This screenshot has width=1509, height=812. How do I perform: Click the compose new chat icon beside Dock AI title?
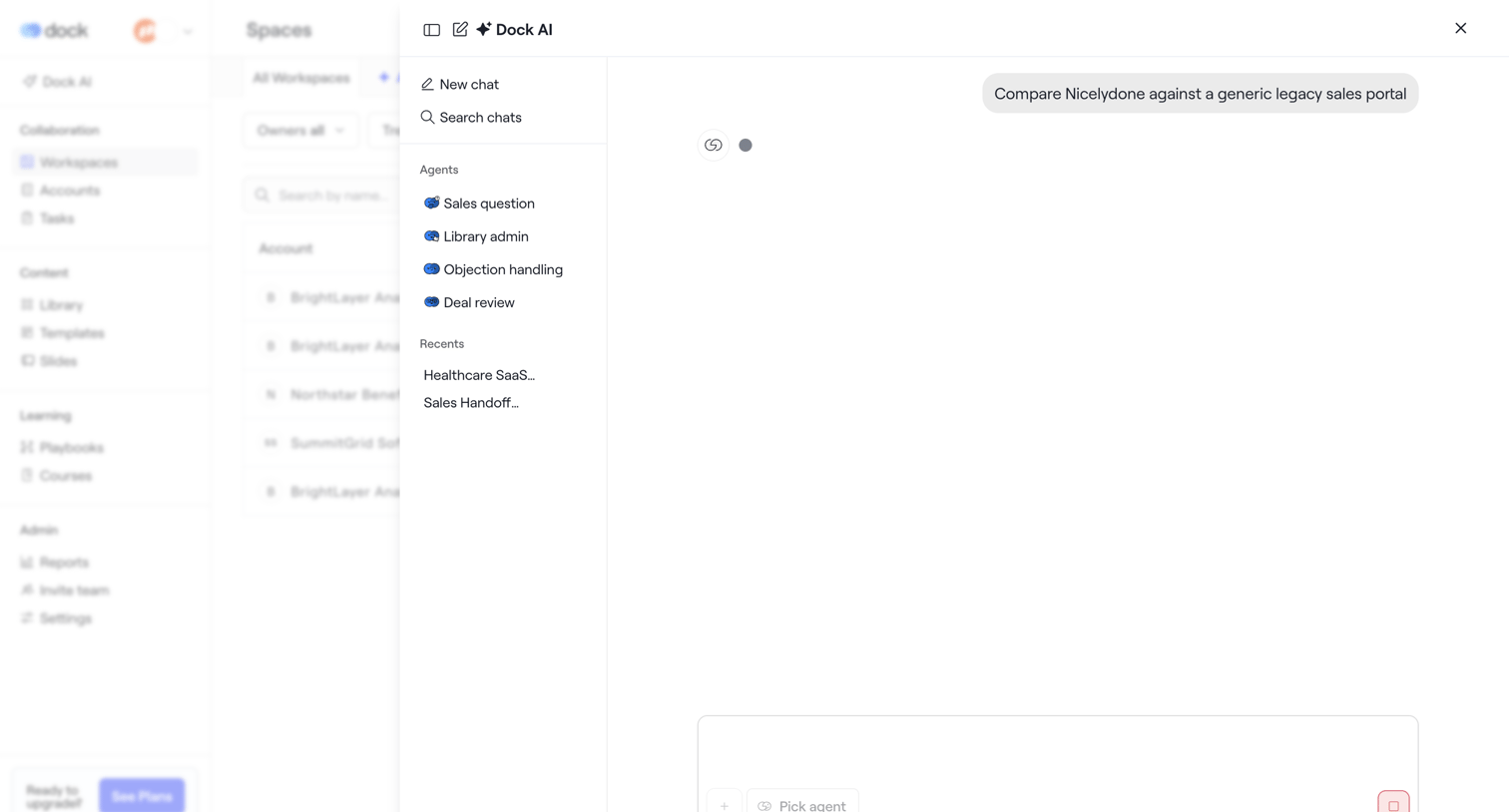(x=460, y=30)
